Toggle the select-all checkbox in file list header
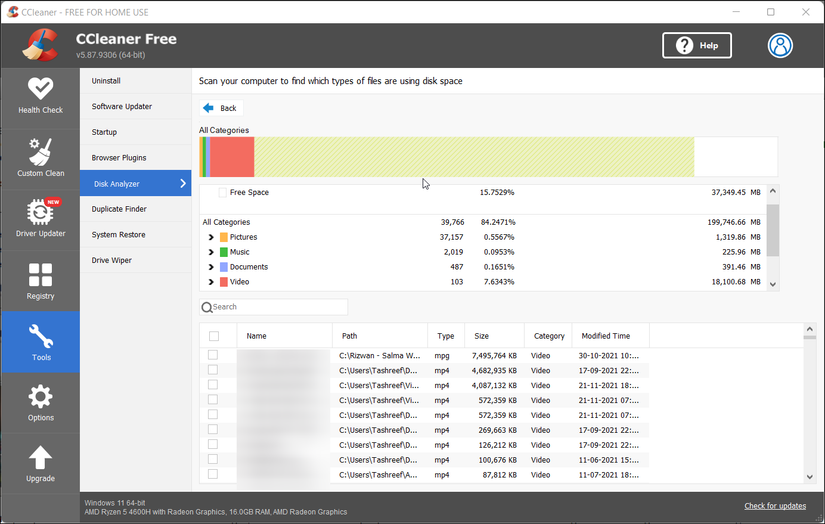This screenshot has height=524, width=825. point(213,336)
